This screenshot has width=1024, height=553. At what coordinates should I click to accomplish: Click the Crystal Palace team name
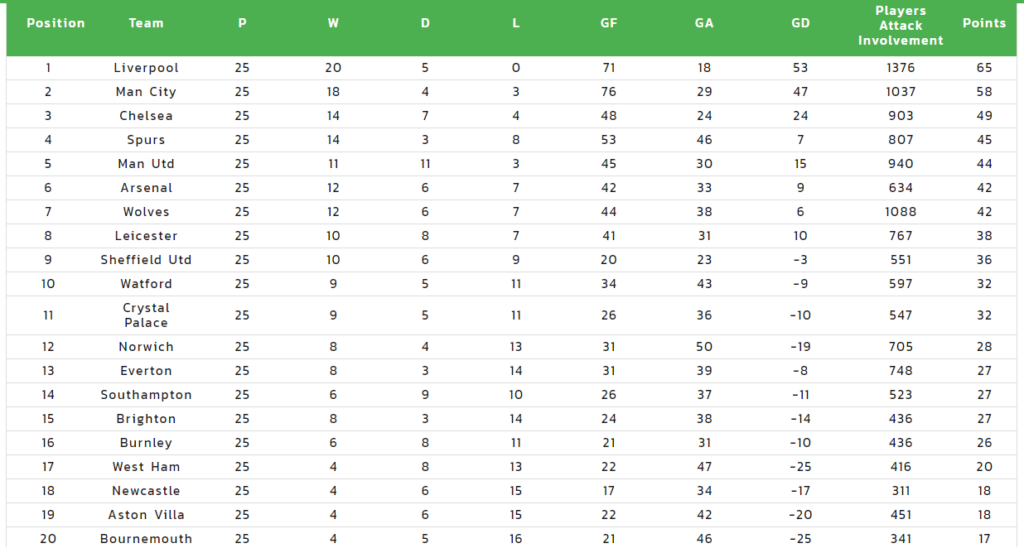click(x=146, y=315)
